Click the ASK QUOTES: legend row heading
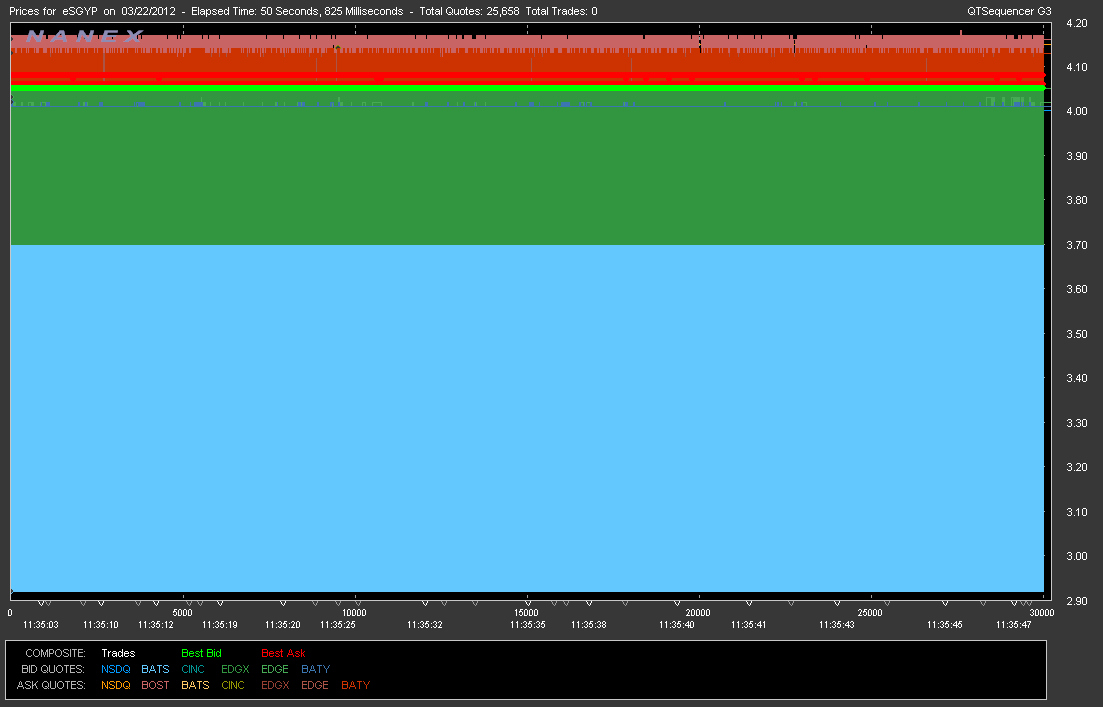The height and width of the screenshot is (707, 1103). pos(51,685)
